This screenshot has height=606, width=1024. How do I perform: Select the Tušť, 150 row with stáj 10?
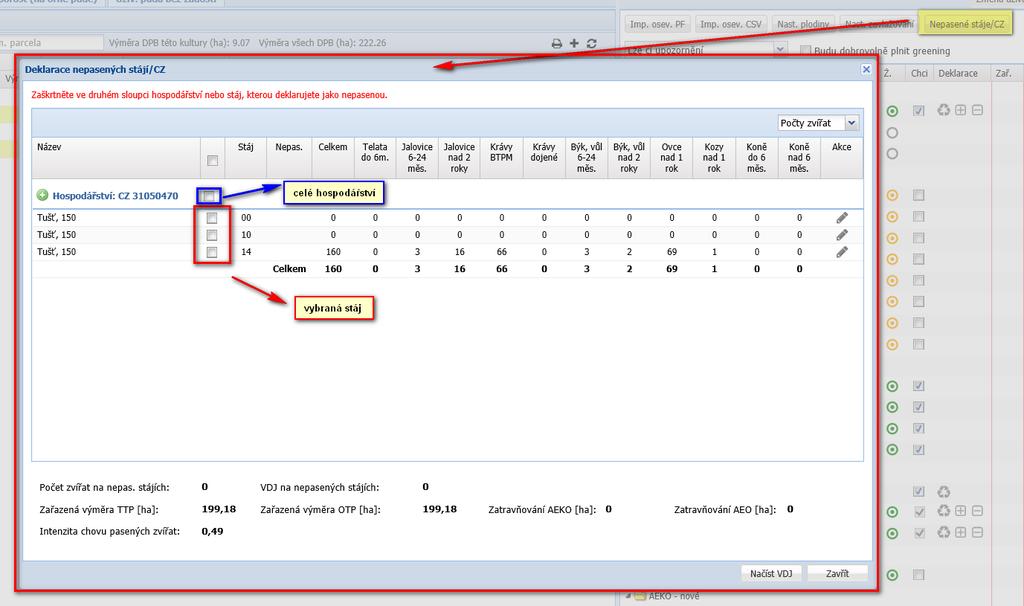447,234
